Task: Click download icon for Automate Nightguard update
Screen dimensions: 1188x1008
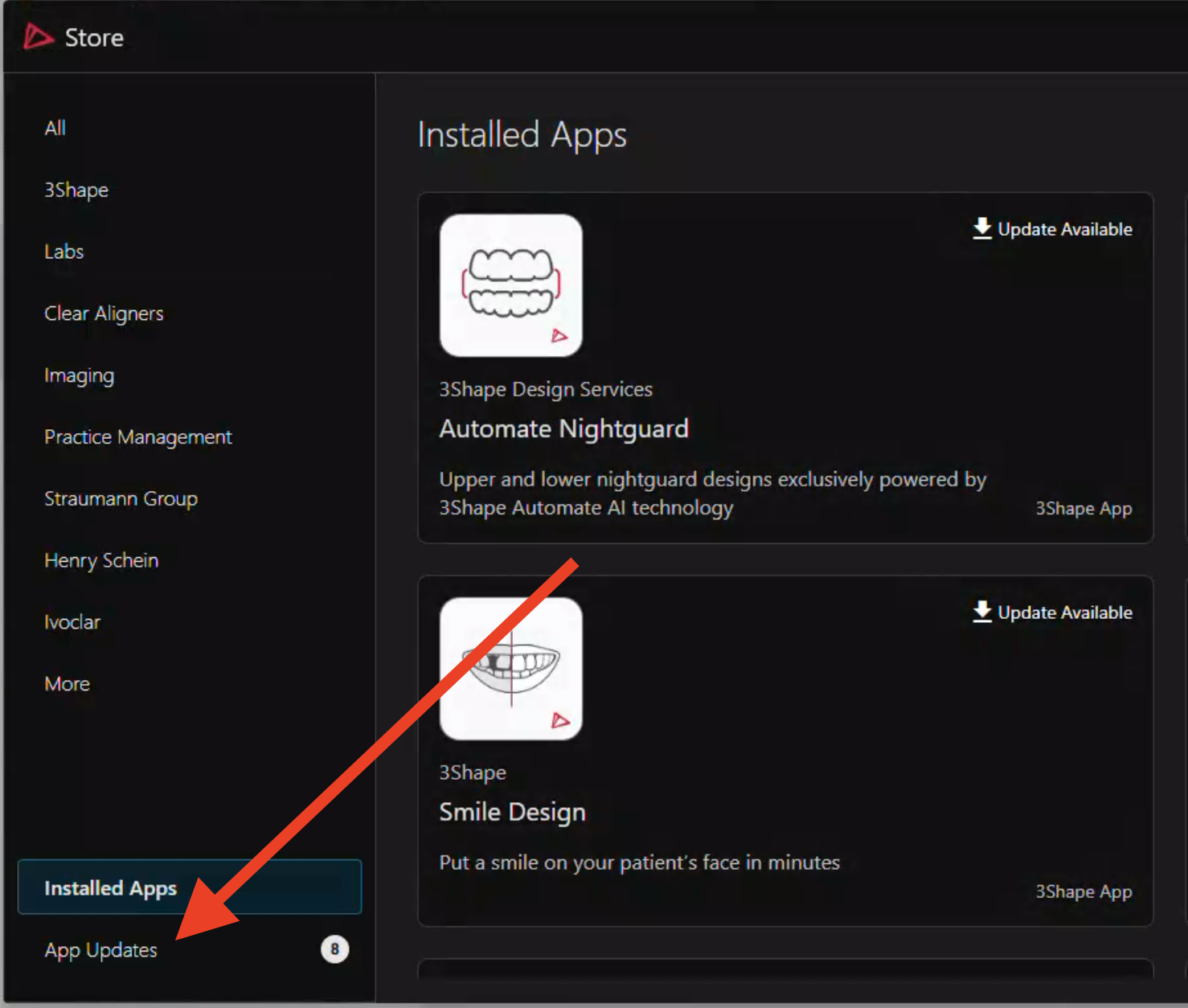Action: (981, 228)
